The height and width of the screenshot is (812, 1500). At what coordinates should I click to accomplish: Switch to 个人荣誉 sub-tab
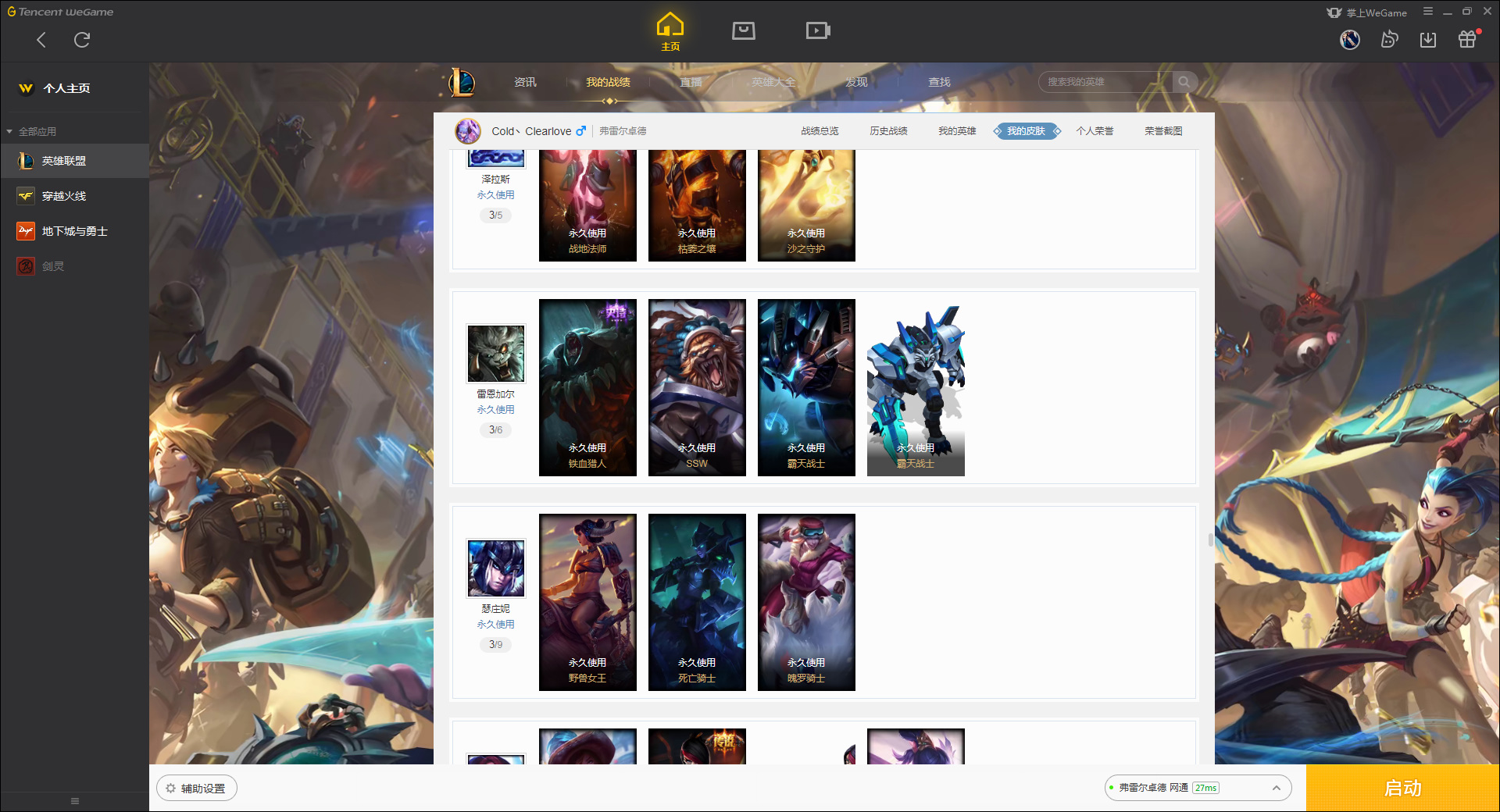click(x=1095, y=131)
